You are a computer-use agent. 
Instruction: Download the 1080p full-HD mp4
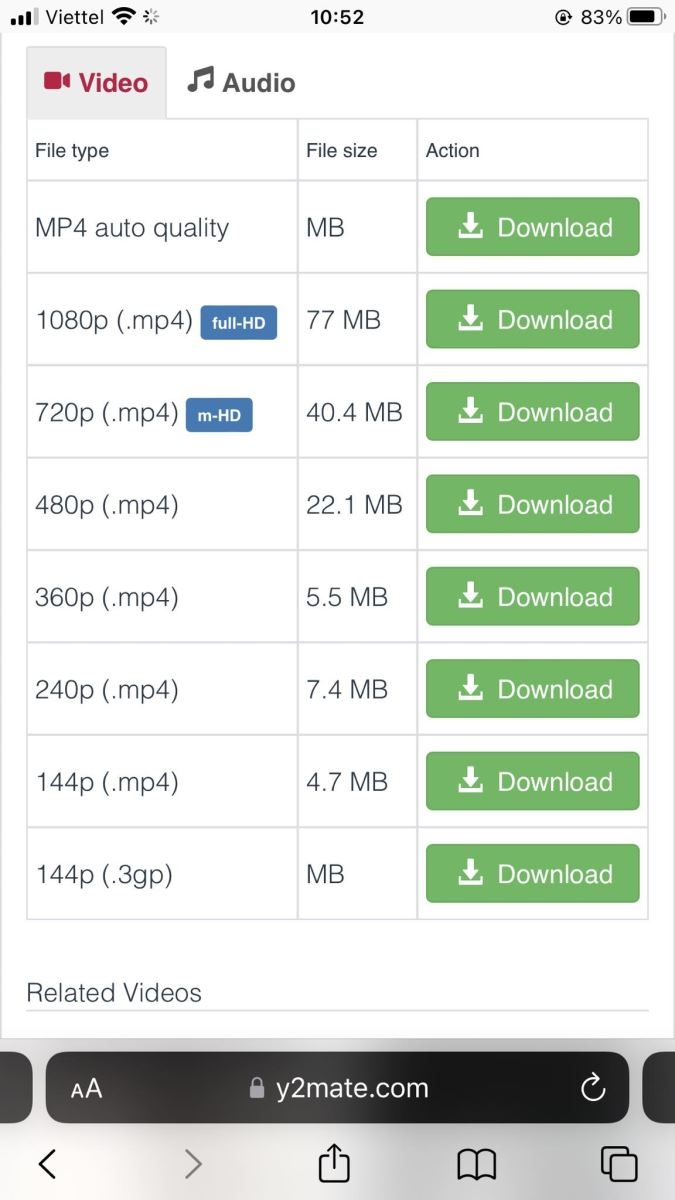(532, 319)
